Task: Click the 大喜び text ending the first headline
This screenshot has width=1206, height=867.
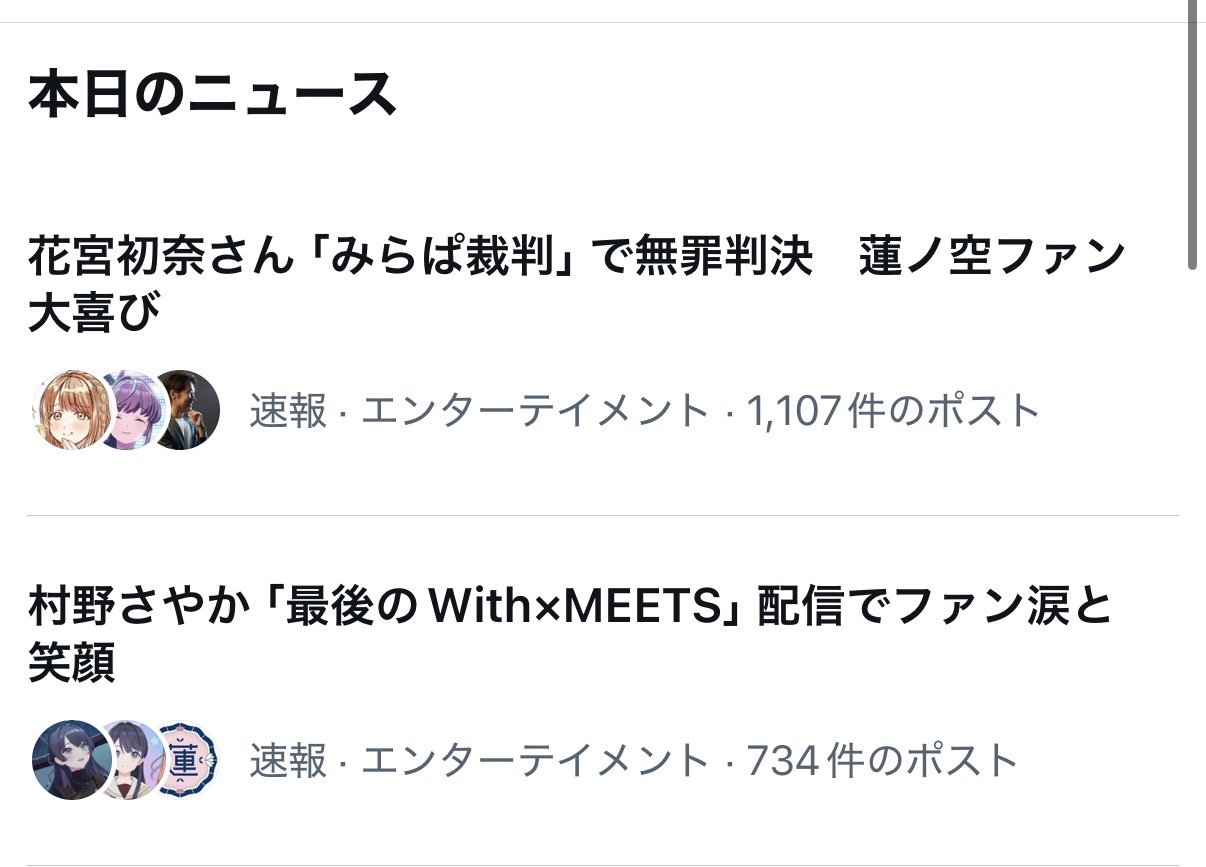Action: pos(95,313)
